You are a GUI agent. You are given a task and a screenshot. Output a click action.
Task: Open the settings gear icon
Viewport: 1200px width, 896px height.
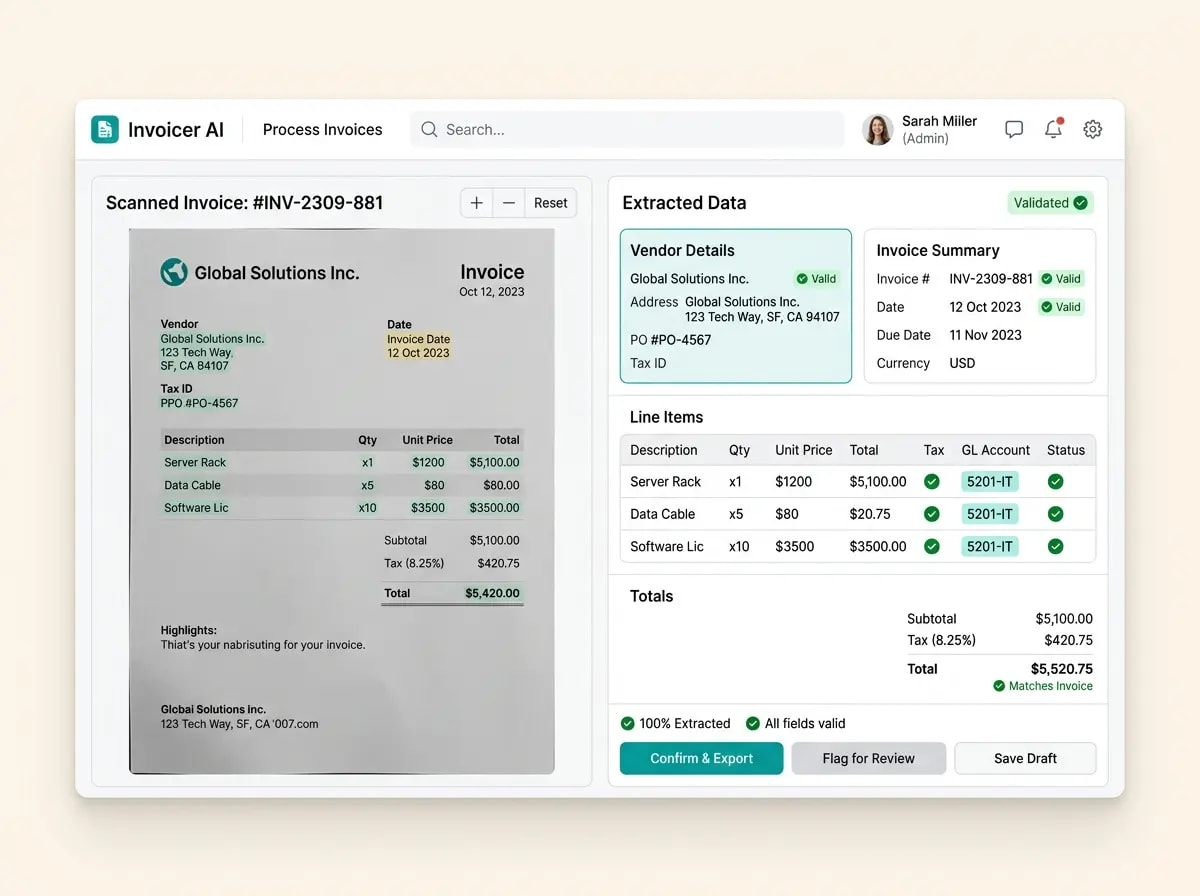click(x=1093, y=129)
